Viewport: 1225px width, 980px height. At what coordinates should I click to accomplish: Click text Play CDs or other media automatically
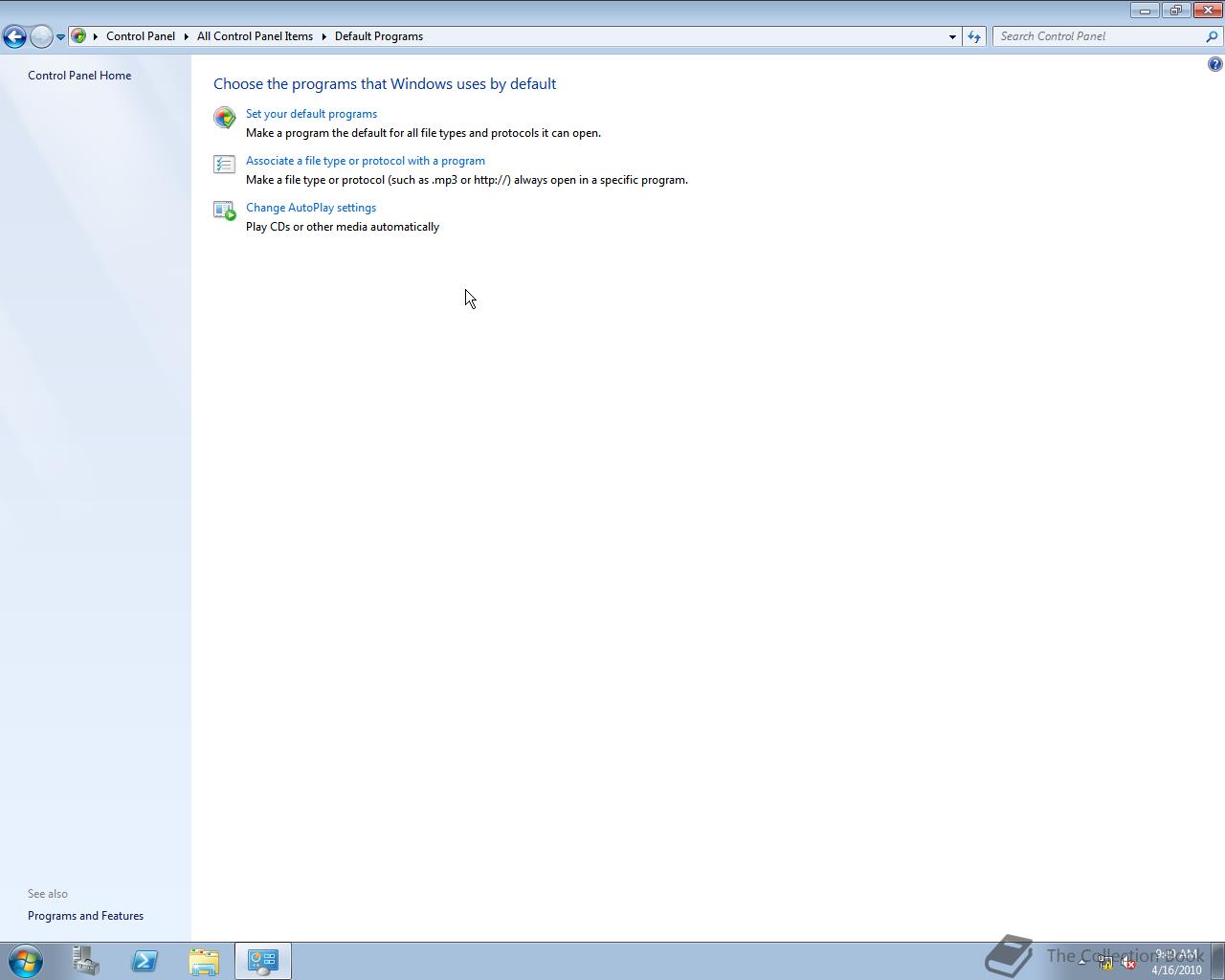point(343,227)
